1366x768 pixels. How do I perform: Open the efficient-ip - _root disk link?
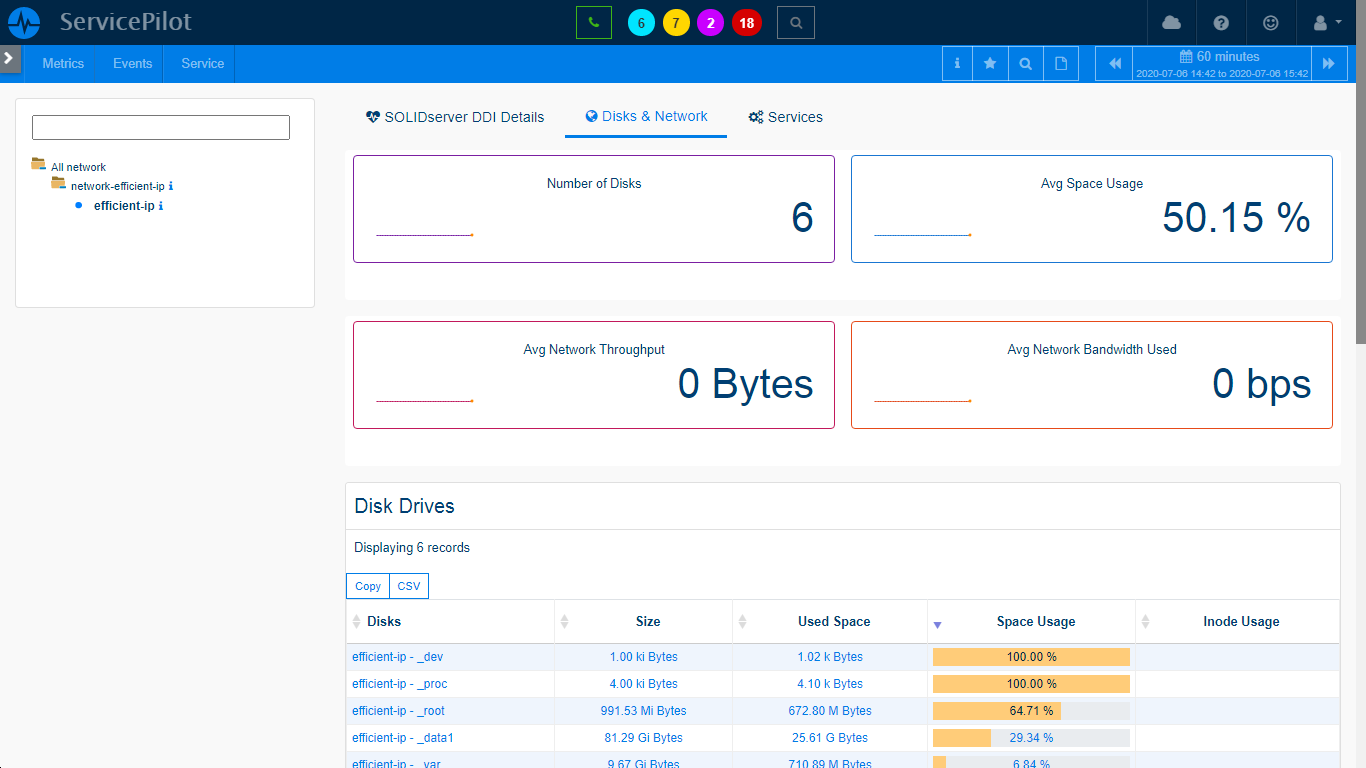click(x=398, y=711)
